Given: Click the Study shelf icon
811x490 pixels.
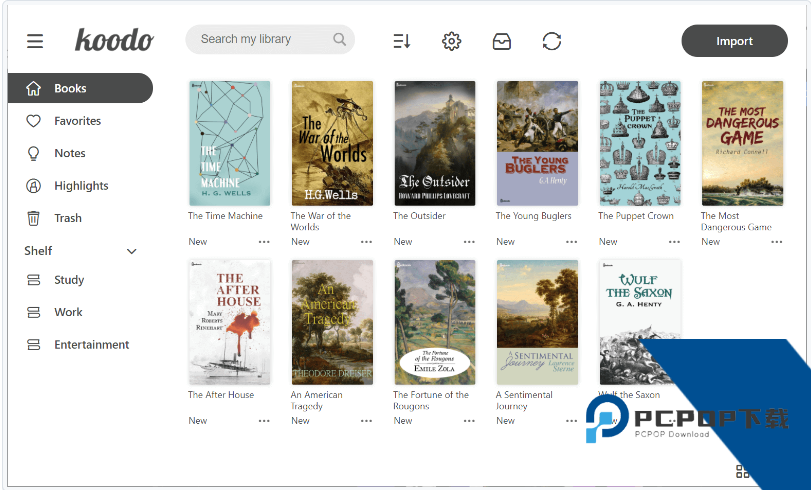Looking at the screenshot, I should click(34, 280).
